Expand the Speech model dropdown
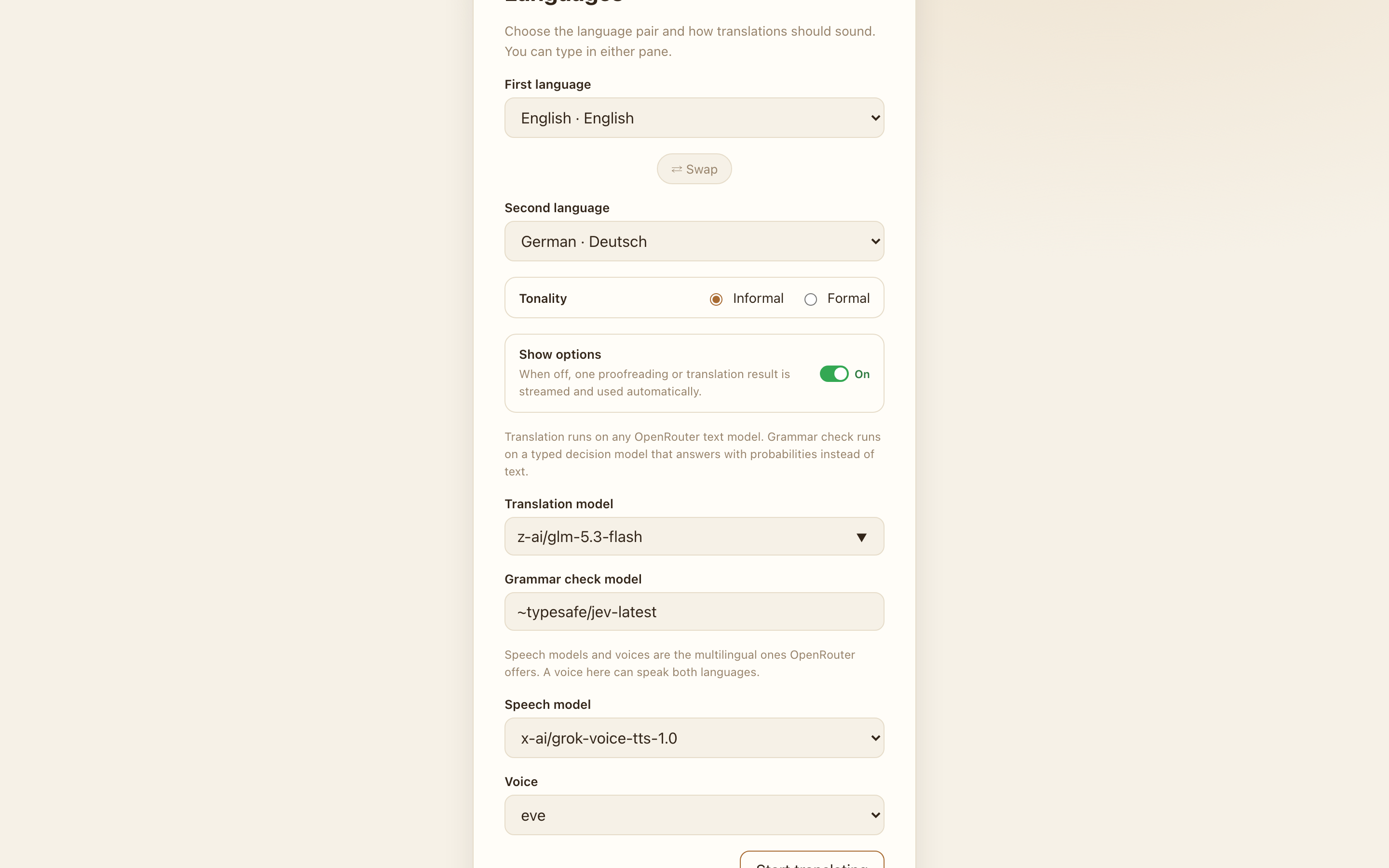 (694, 738)
